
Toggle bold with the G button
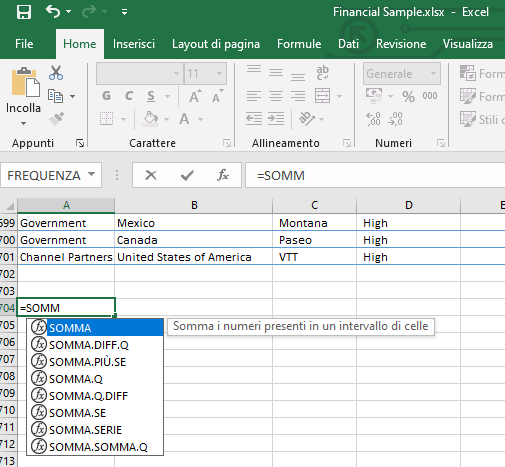pyautogui.click(x=106, y=96)
